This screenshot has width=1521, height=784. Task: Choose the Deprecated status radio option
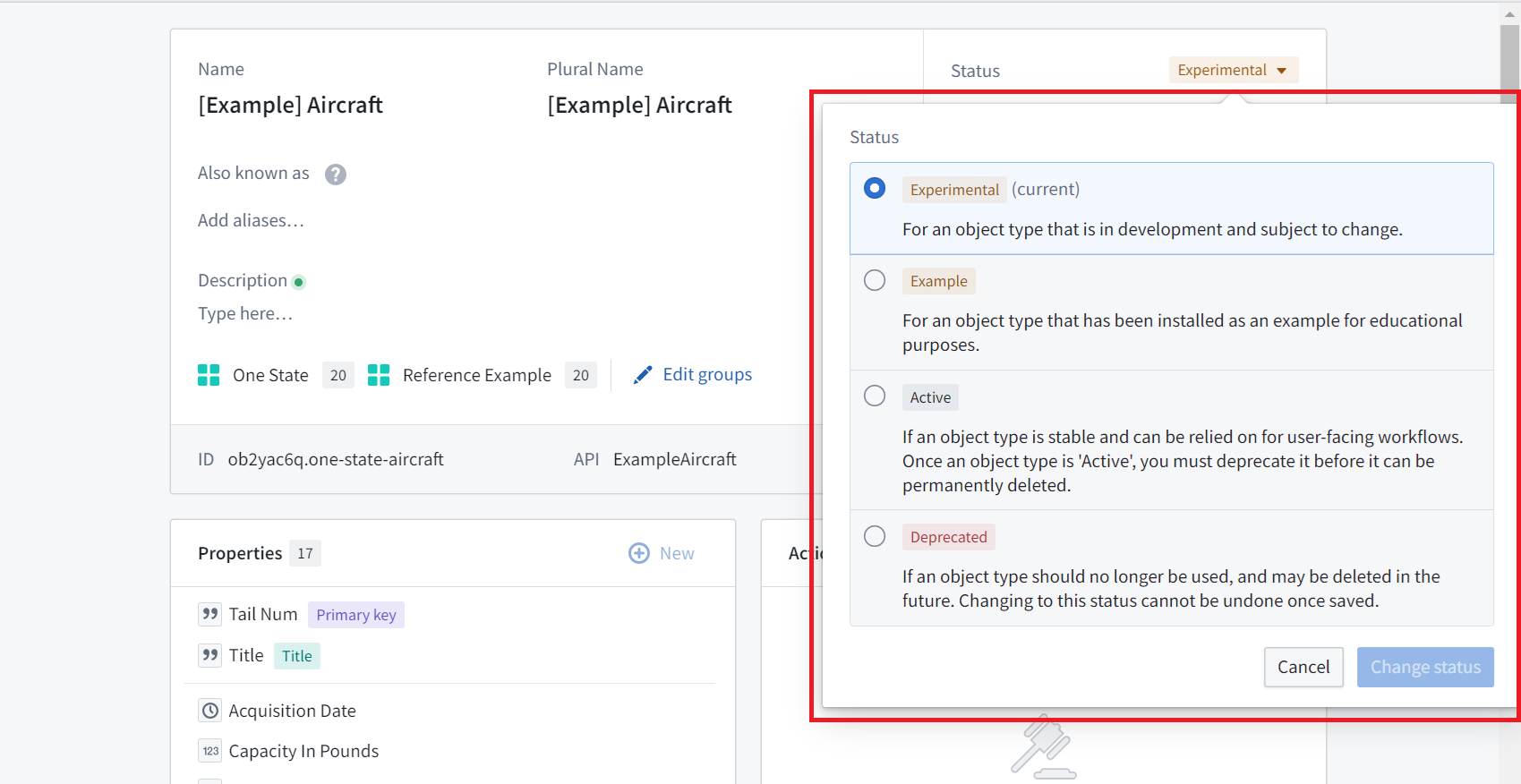(875, 536)
